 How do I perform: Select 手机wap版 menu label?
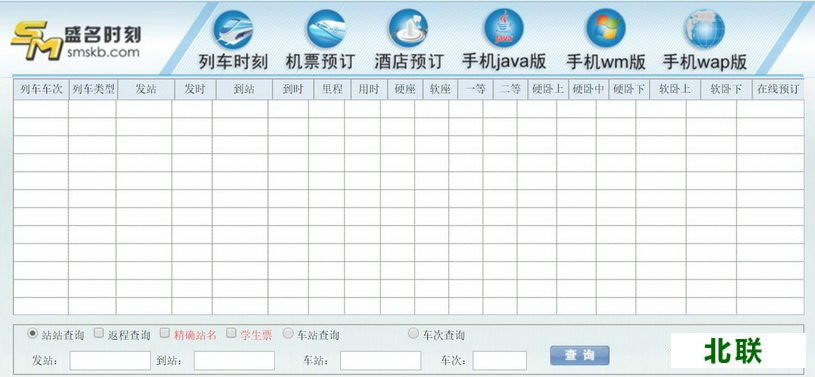click(x=705, y=62)
